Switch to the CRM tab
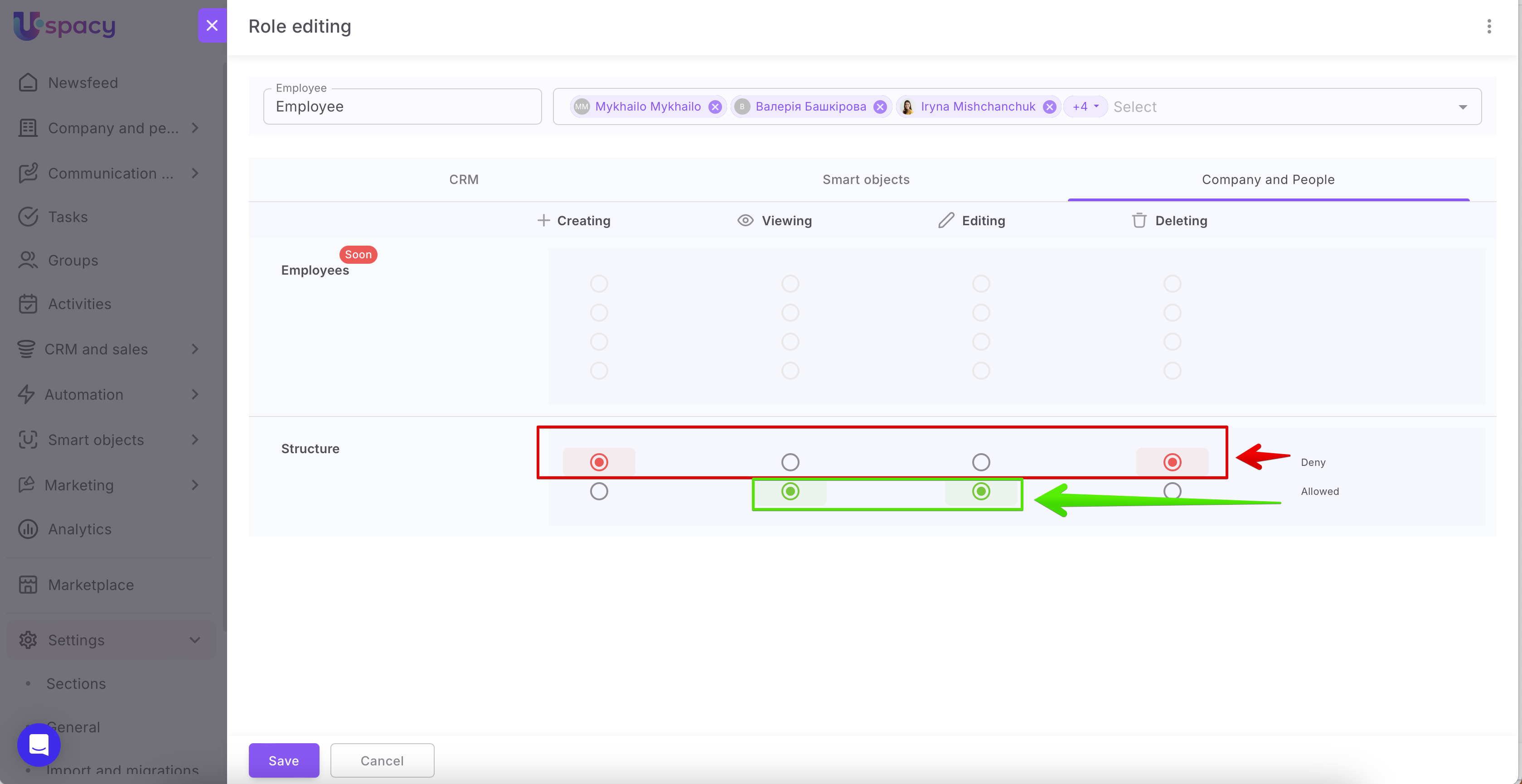Screen dimensions: 1522x784 point(464,179)
